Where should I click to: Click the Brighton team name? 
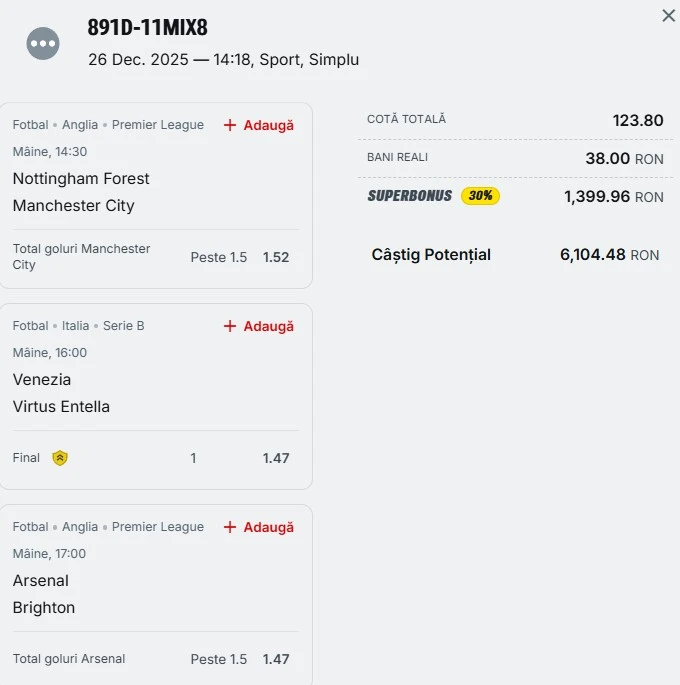pyautogui.click(x=44, y=608)
